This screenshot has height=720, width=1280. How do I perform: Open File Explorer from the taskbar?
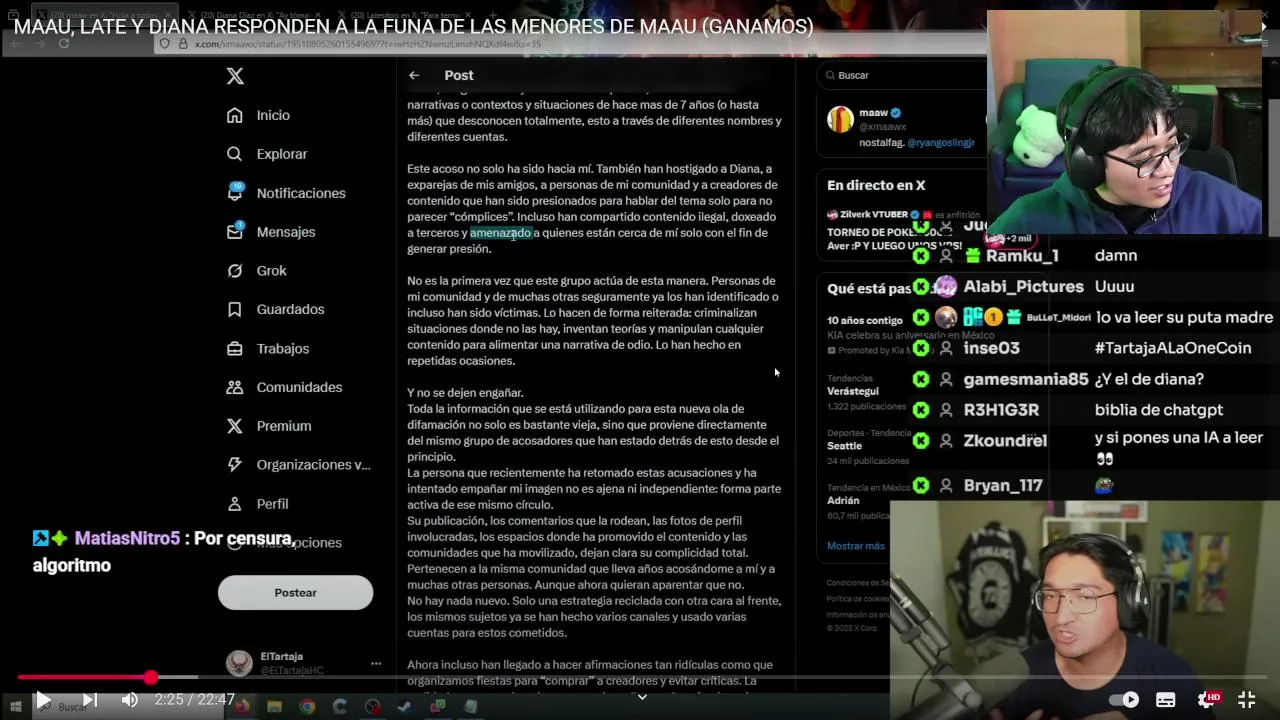pos(274,707)
